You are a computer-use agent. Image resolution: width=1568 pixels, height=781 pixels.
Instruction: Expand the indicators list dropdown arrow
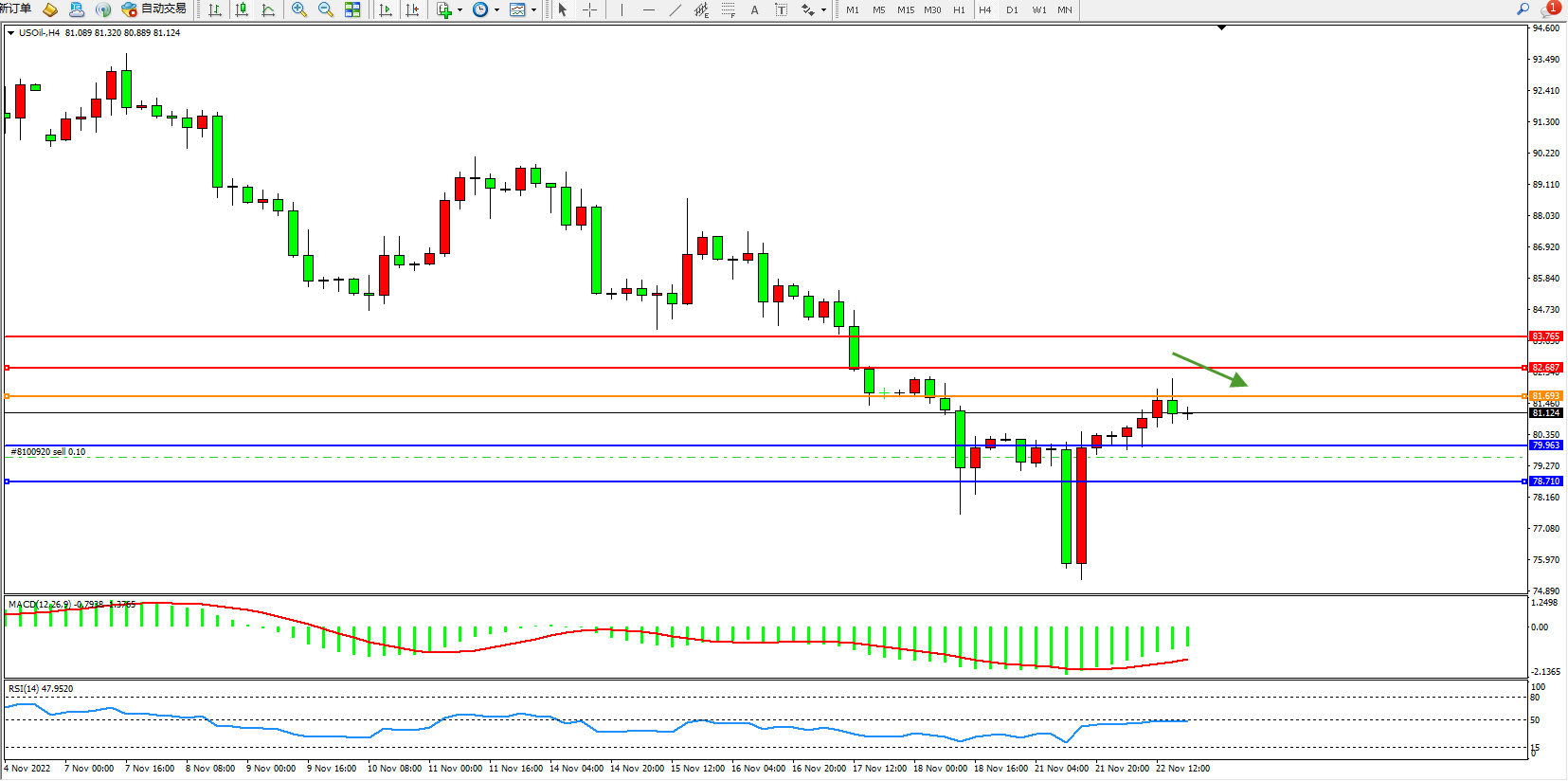tap(460, 10)
